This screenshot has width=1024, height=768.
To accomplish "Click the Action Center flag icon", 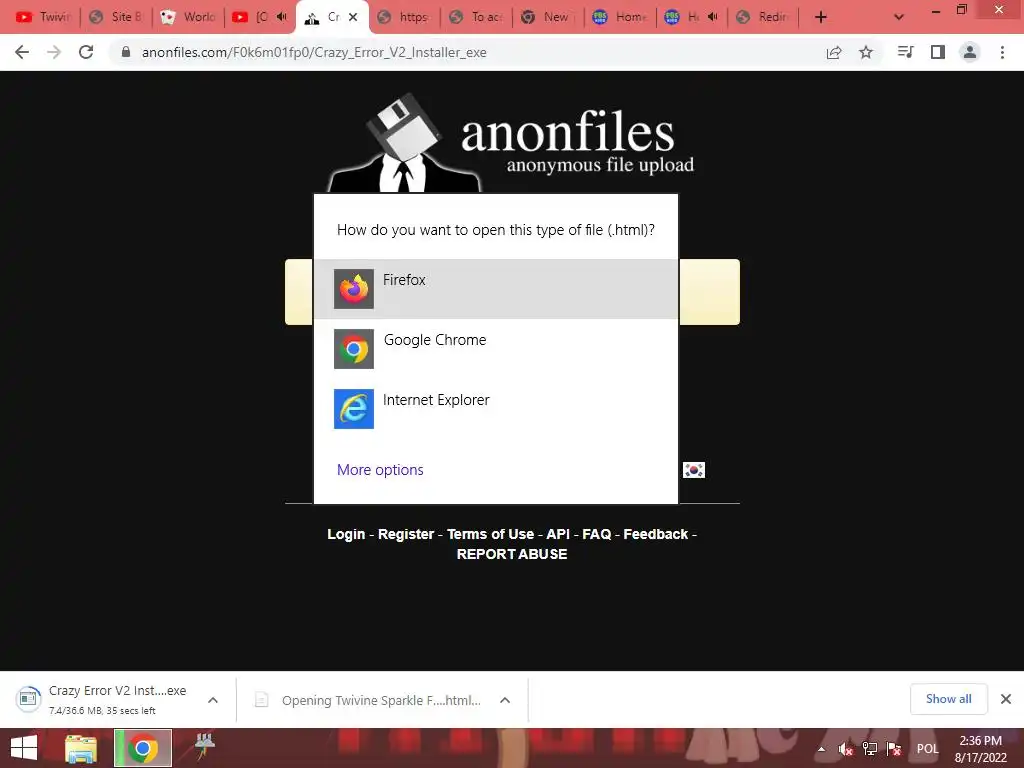I will click(x=894, y=749).
